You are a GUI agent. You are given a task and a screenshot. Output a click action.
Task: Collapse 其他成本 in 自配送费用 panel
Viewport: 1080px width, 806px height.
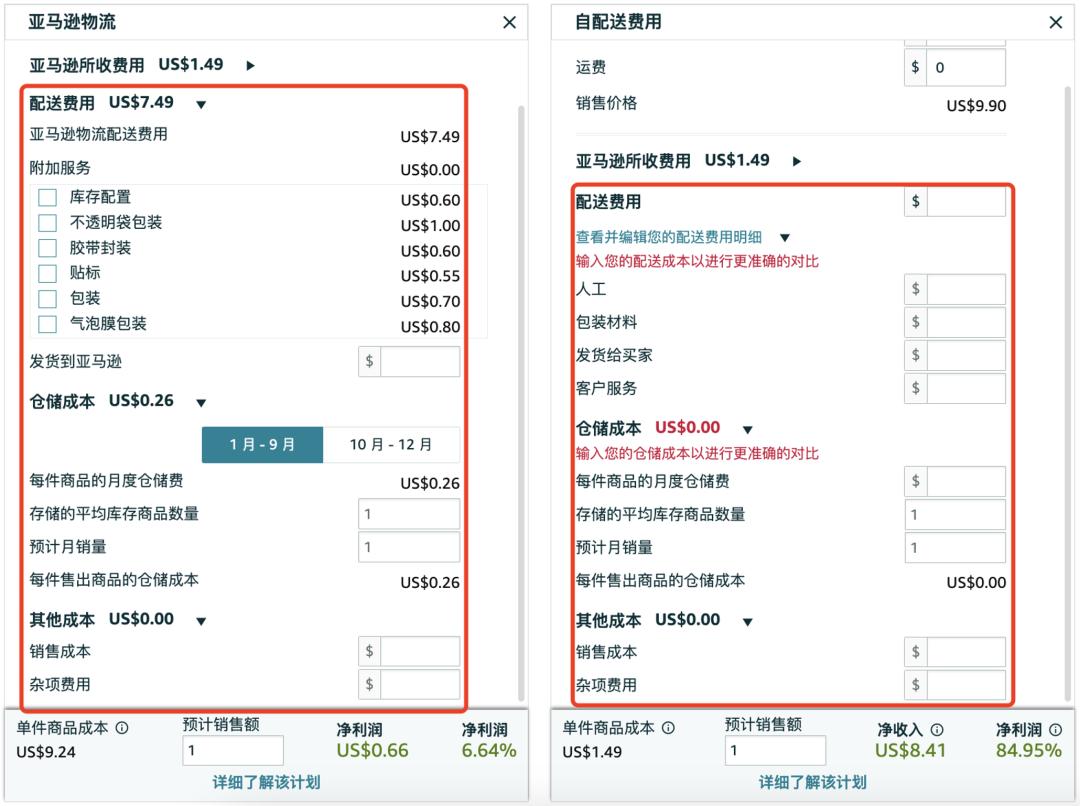click(748, 622)
